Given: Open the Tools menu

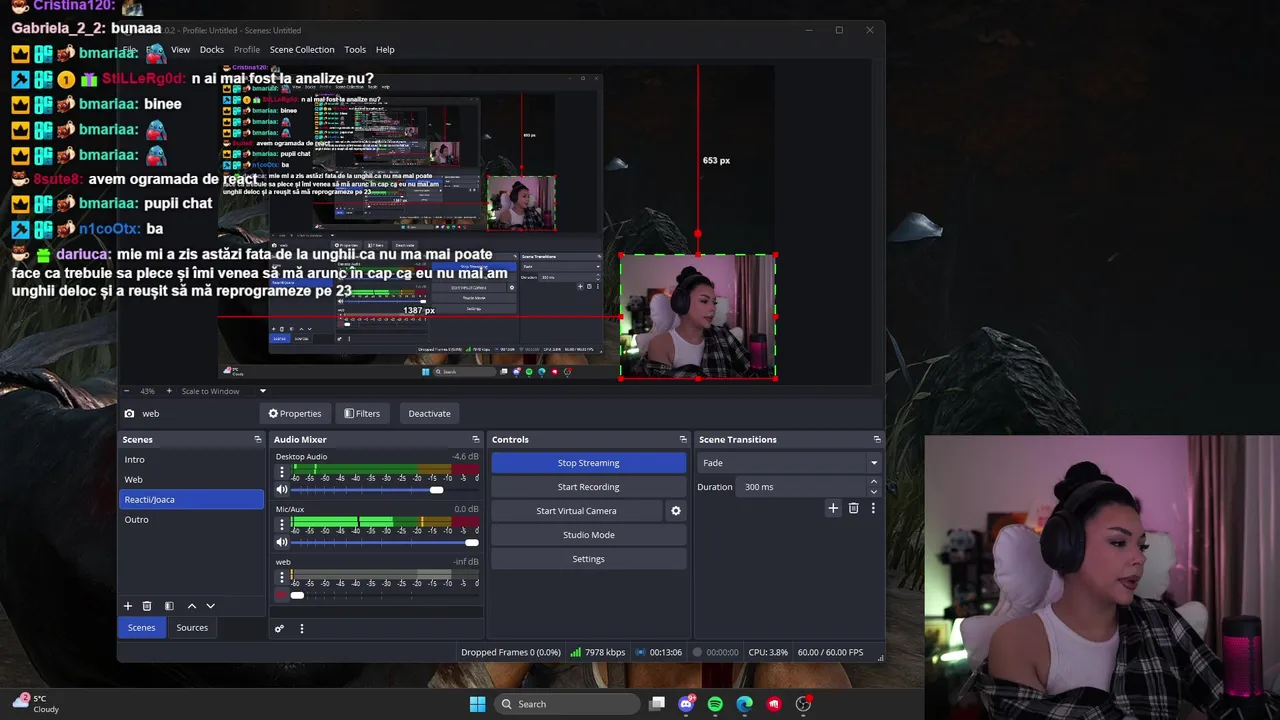Looking at the screenshot, I should pyautogui.click(x=355, y=49).
